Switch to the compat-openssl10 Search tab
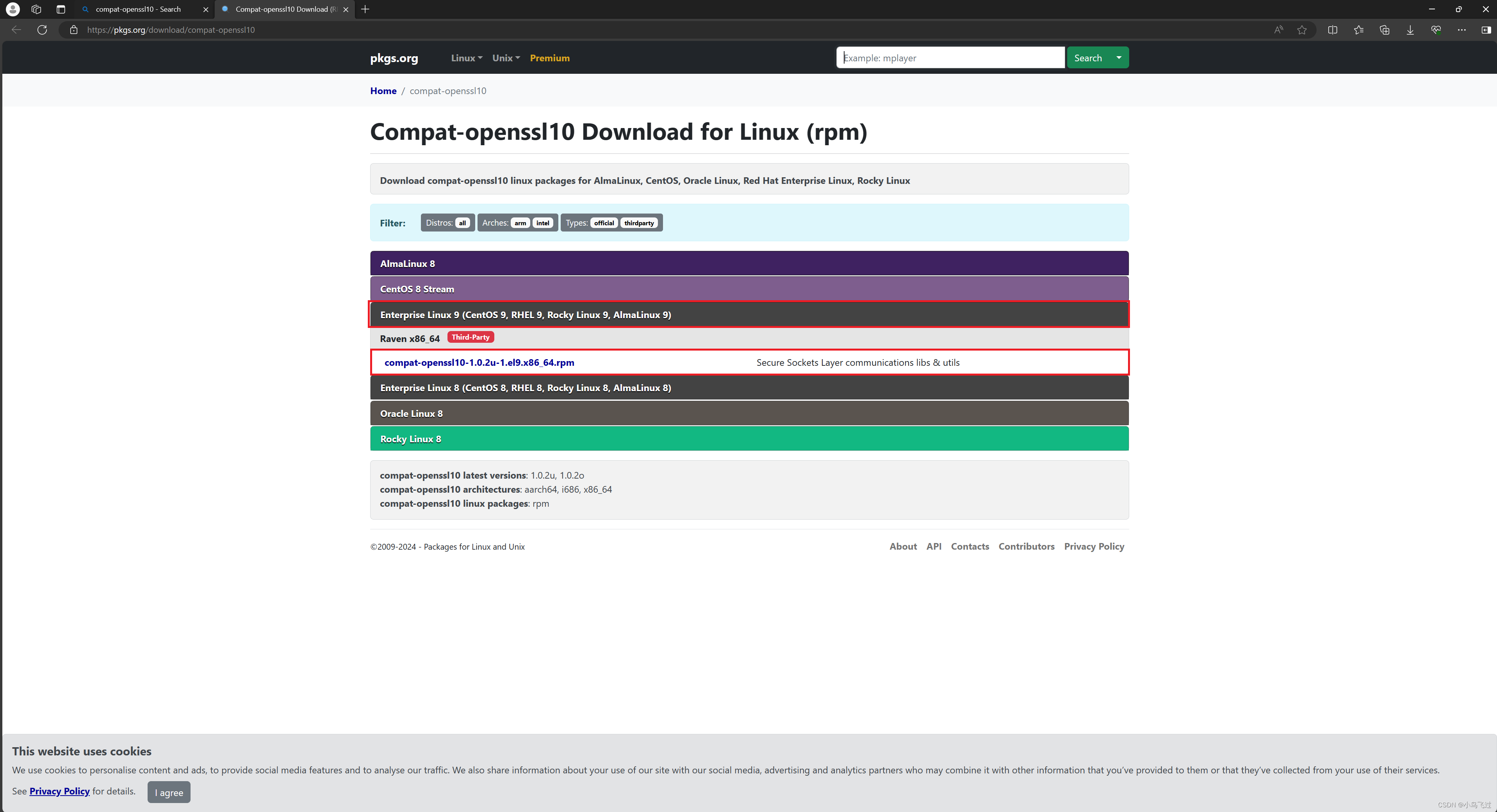 (138, 9)
